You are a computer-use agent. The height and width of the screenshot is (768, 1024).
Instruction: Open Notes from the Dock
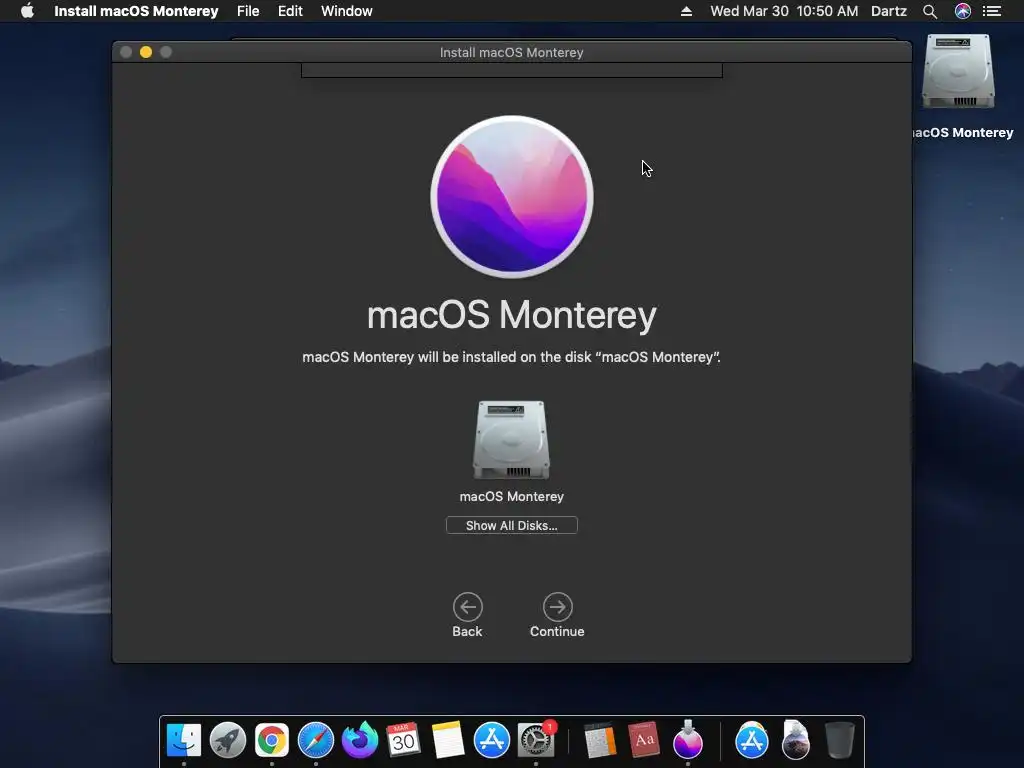pyautogui.click(x=447, y=740)
